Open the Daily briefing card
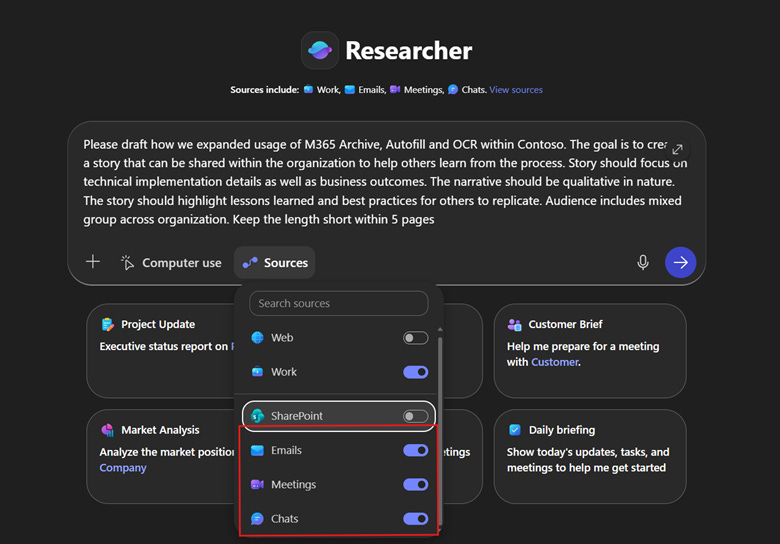The image size is (780, 544). [x=590, y=456]
